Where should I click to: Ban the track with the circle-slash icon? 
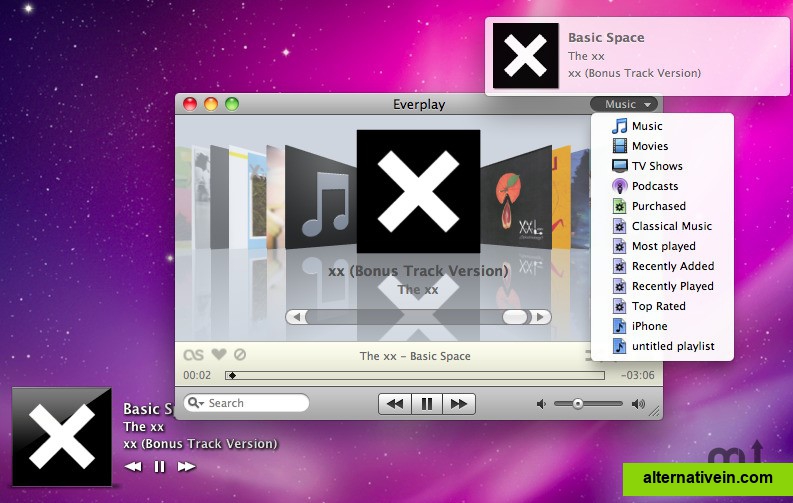coord(240,354)
